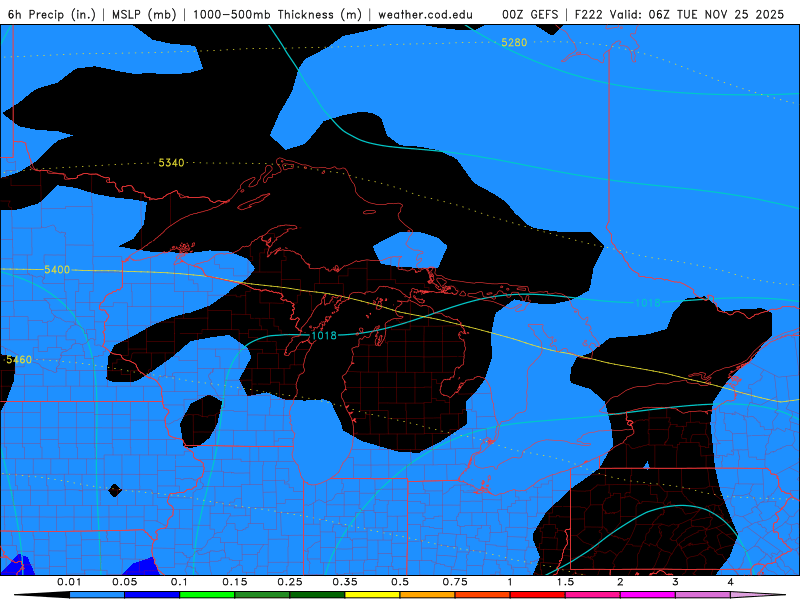Click the 1018 isobar label over Ontario
This screenshot has width=800, height=600.
[x=647, y=303]
